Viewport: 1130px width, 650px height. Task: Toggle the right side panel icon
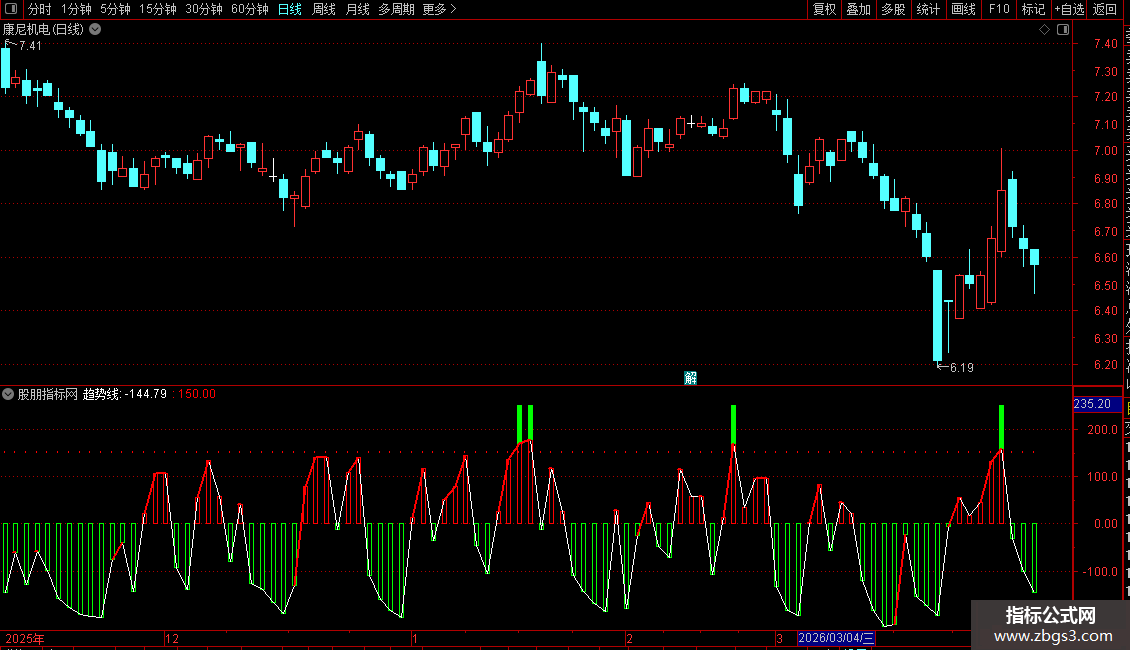(x=1063, y=30)
